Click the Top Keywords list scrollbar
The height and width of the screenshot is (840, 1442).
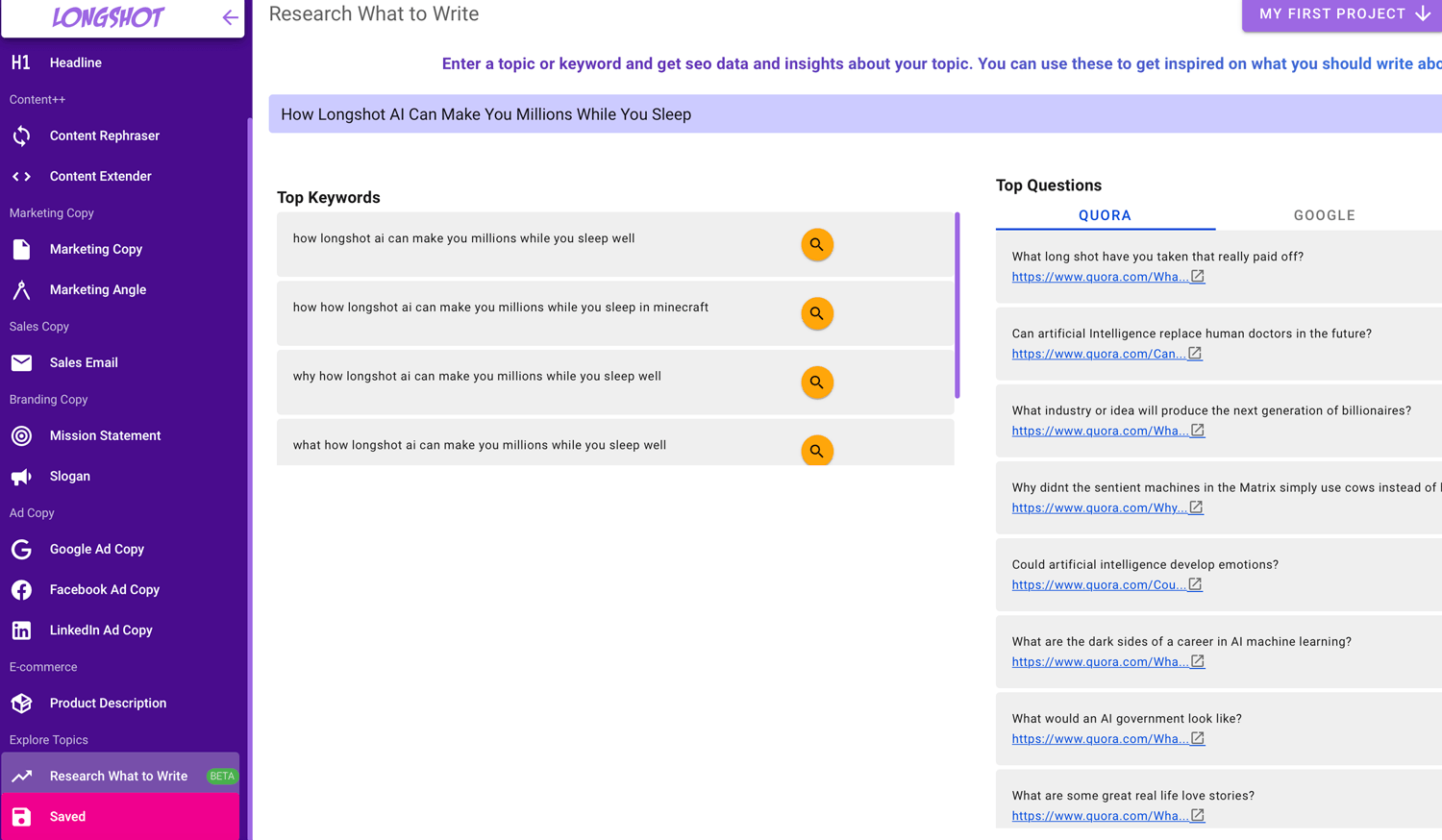tap(957, 305)
